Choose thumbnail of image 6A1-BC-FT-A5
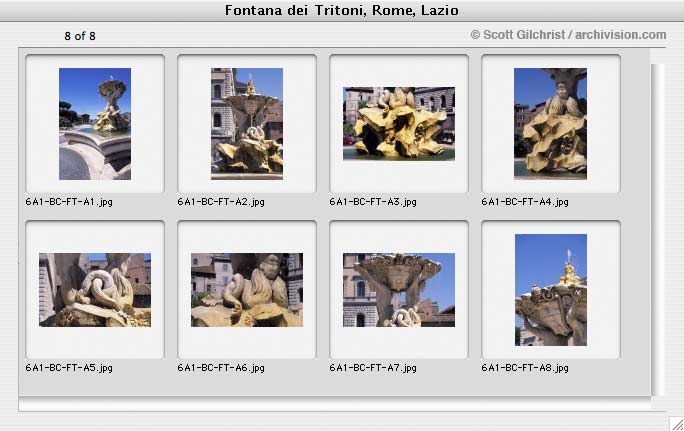The width and height of the screenshot is (684, 431). [95, 290]
